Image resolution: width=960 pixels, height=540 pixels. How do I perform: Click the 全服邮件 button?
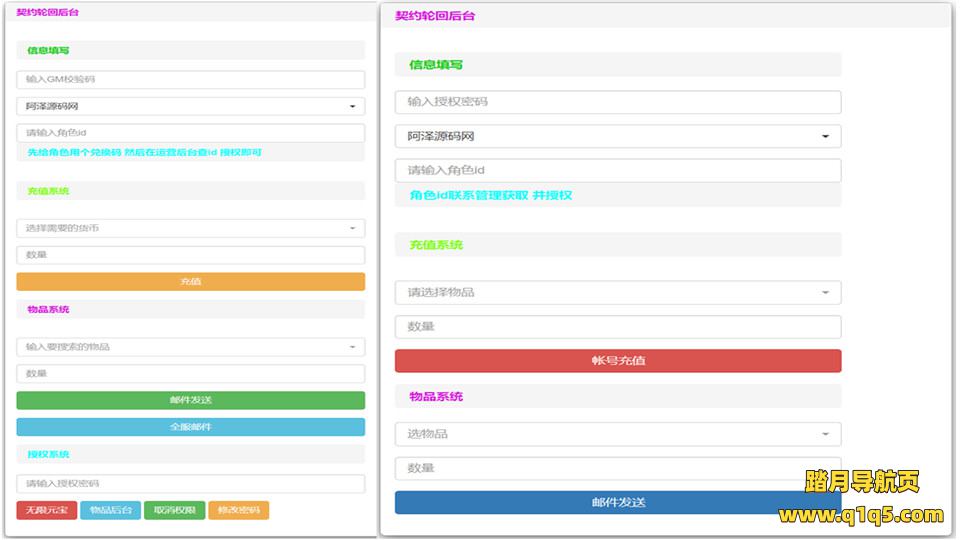190,427
